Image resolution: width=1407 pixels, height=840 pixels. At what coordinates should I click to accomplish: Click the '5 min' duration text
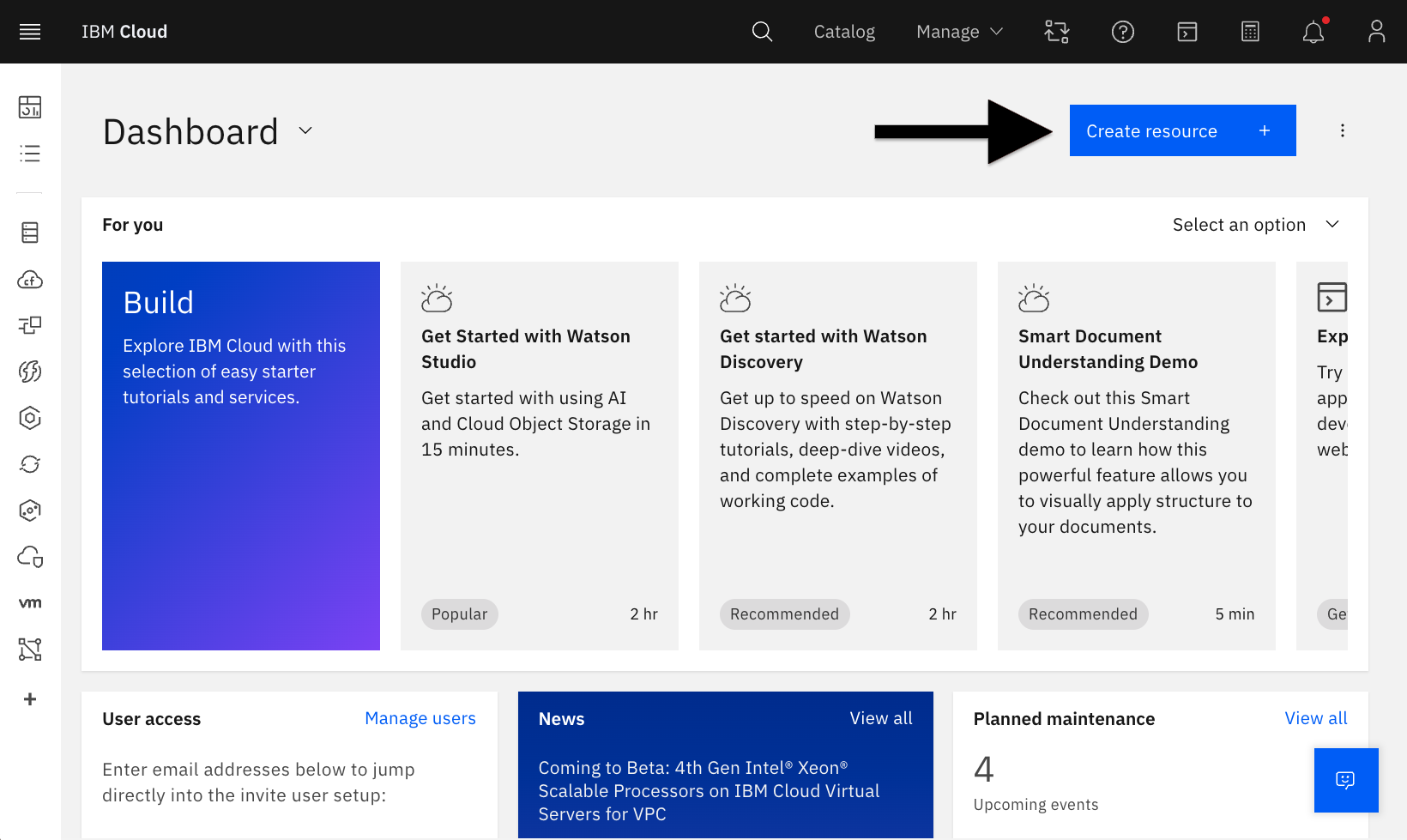click(x=1235, y=614)
